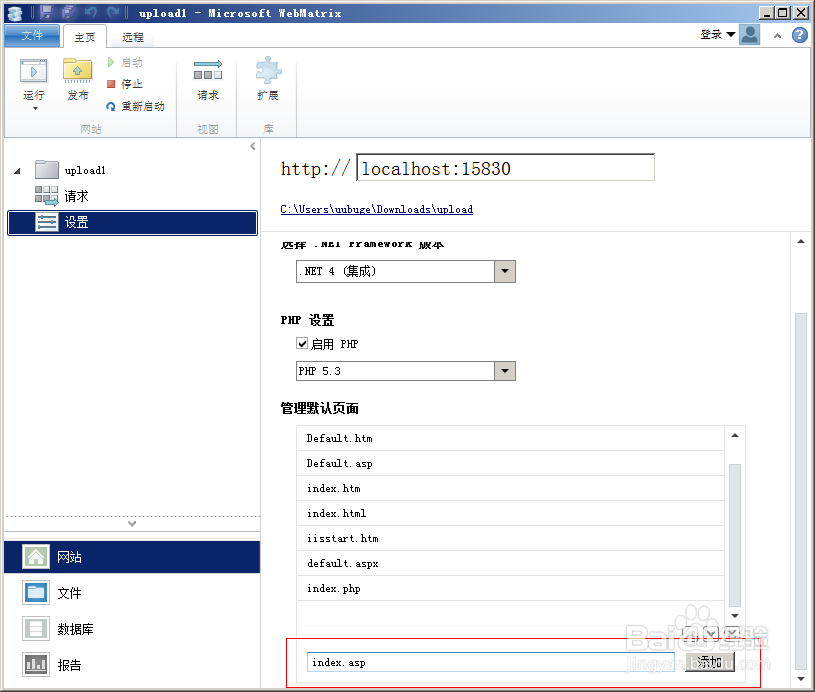Open the 登录 dropdown

pyautogui.click(x=717, y=35)
